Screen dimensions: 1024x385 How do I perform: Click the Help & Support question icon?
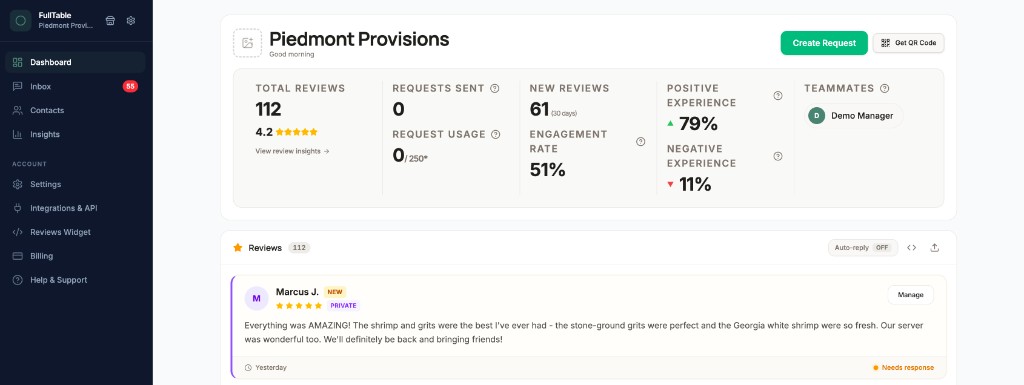point(18,280)
